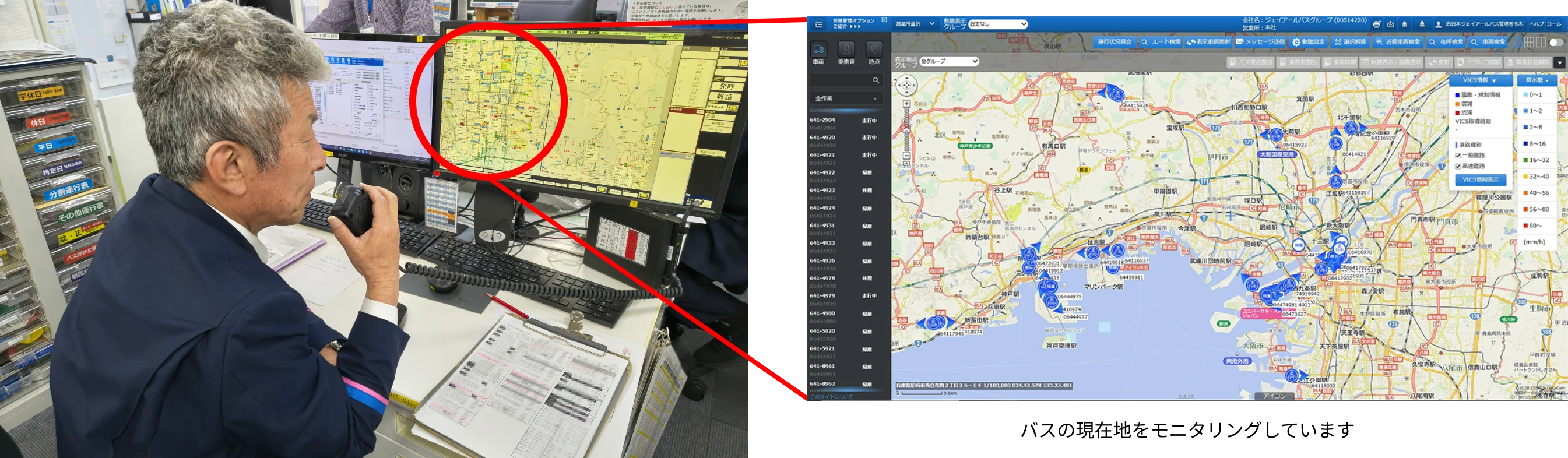Click ヘルプ in the top header
The height and width of the screenshot is (458, 1568).
tap(1537, 24)
